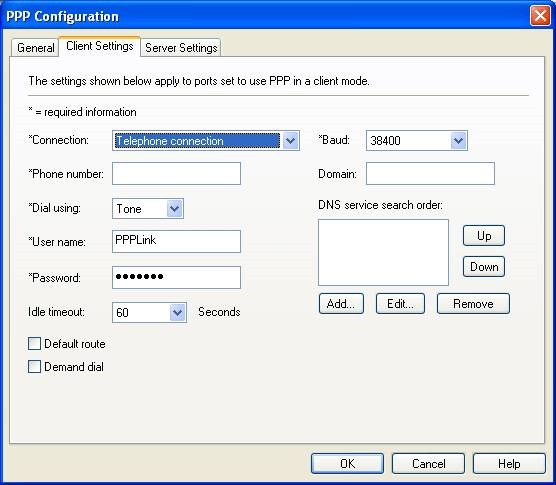Click the Cancel button
This screenshot has height=485, width=556.
pyautogui.click(x=428, y=463)
